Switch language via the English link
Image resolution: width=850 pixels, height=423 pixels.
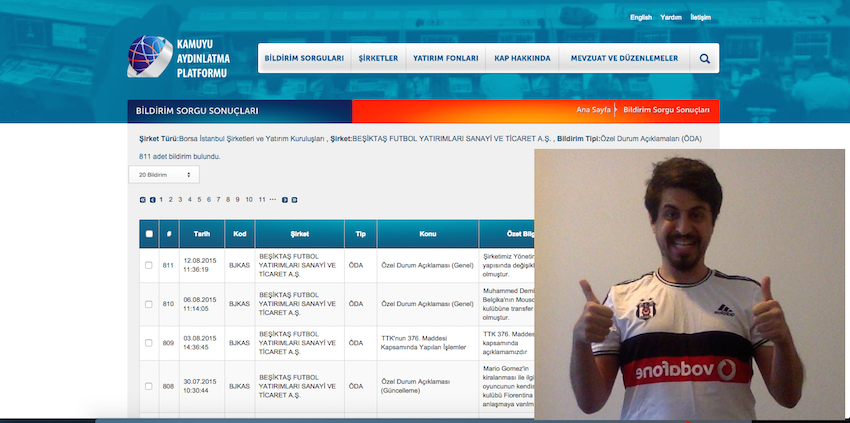click(x=641, y=17)
